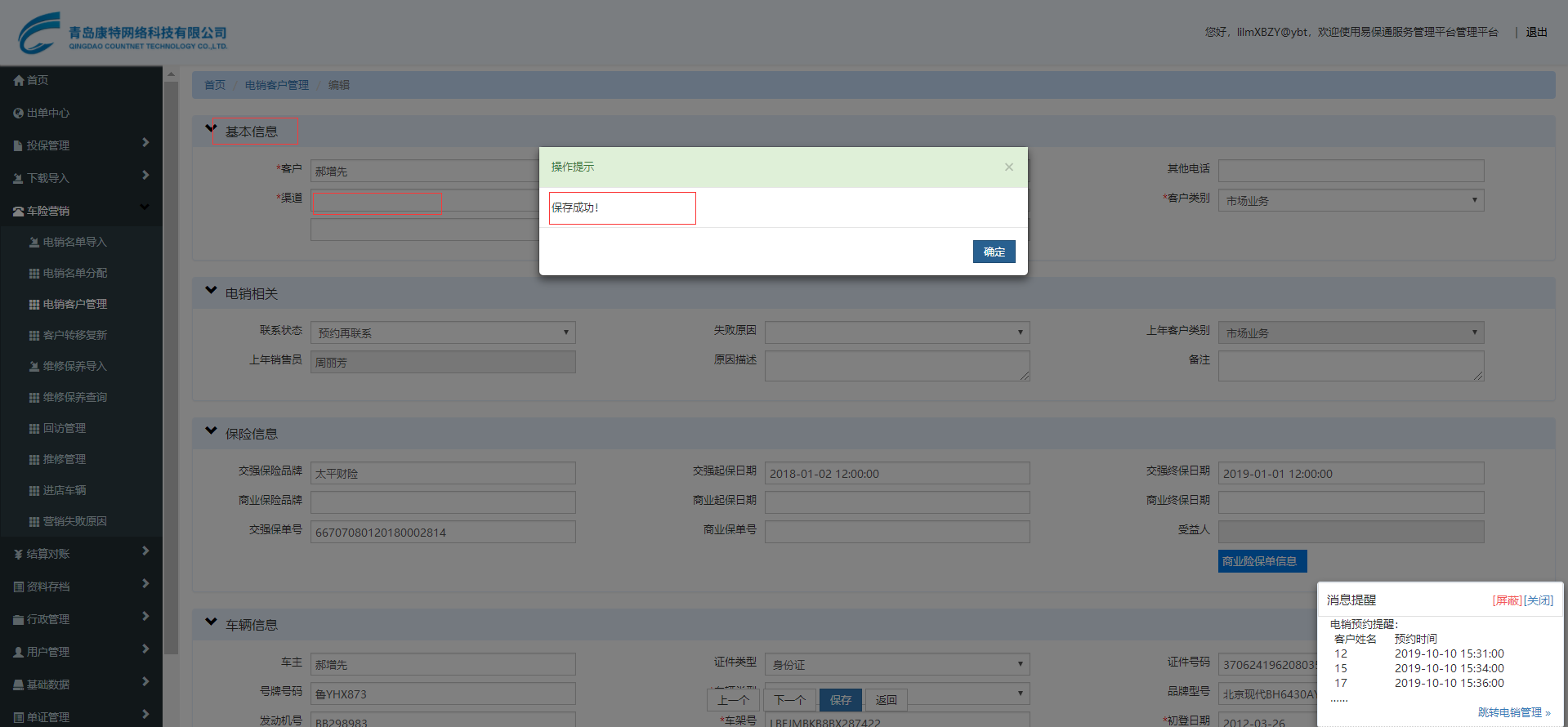The width and height of the screenshot is (1568, 727).
Task: Click the 返回 button
Action: coord(886,700)
